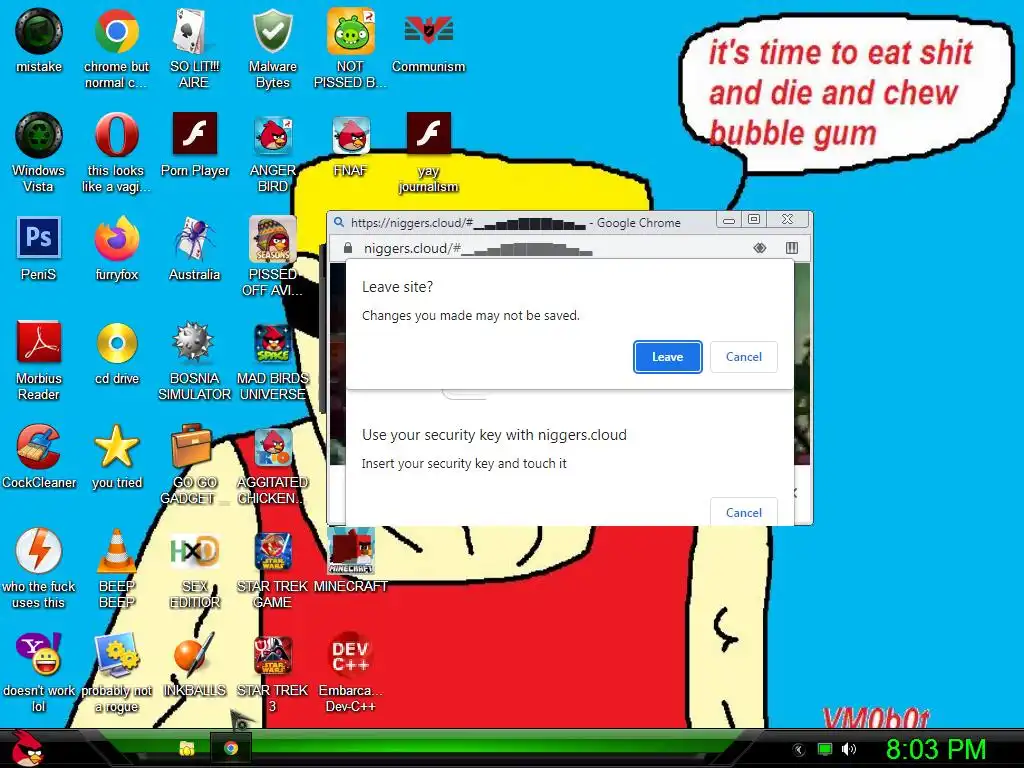Open the 'cd drive' disc icon

(x=116, y=342)
